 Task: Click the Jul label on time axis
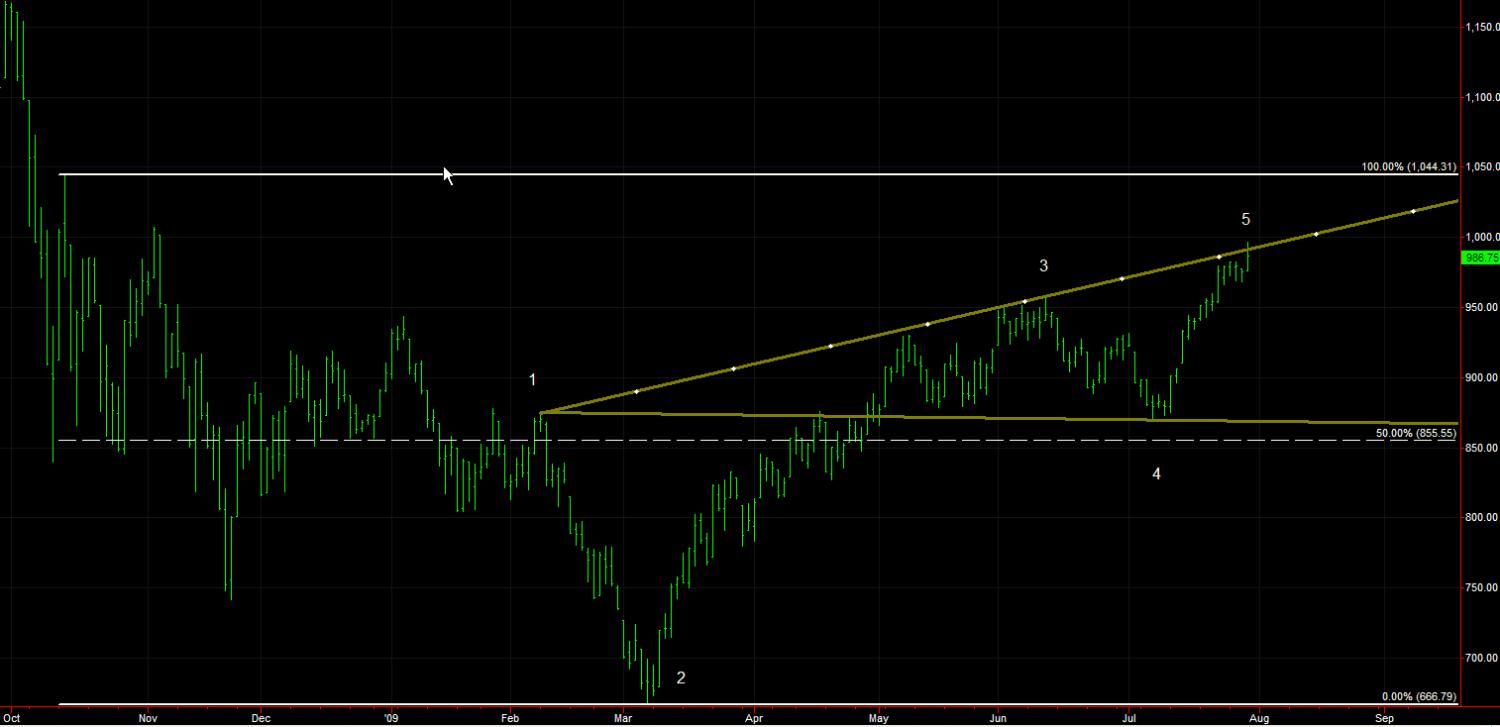1130,718
